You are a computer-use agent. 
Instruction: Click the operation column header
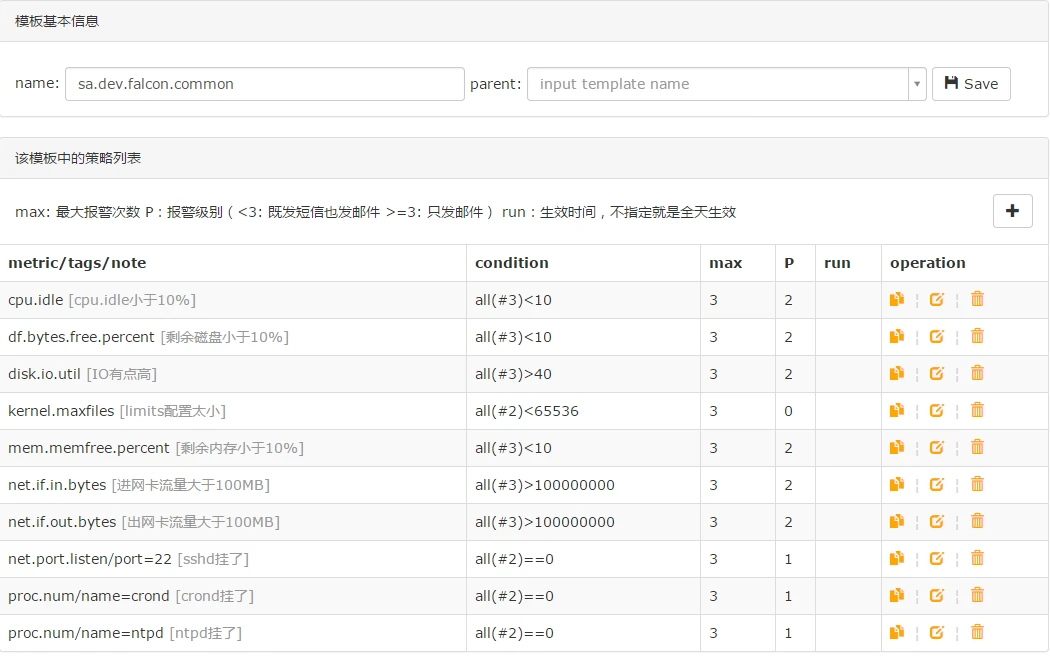pyautogui.click(x=927, y=263)
